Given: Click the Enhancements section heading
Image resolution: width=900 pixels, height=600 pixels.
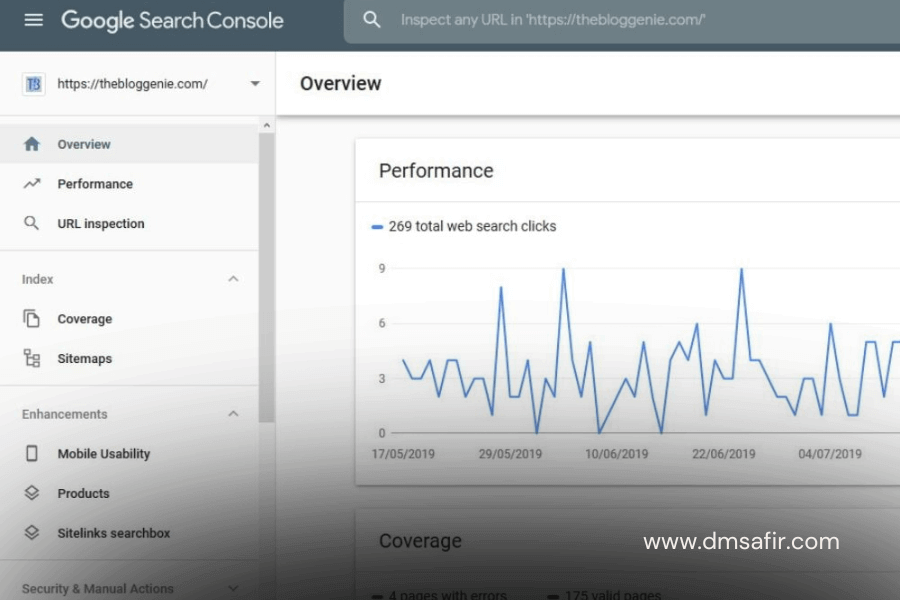Looking at the screenshot, I should click(x=64, y=414).
